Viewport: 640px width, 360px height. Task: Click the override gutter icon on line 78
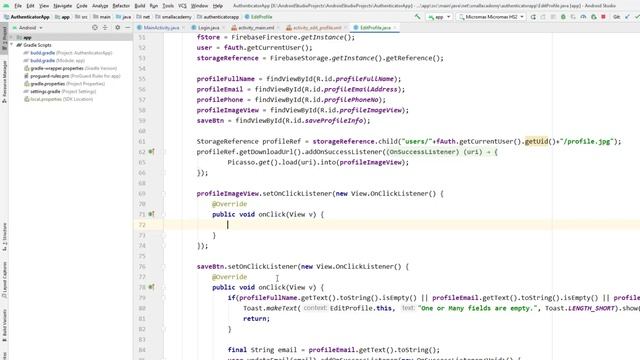151,287
